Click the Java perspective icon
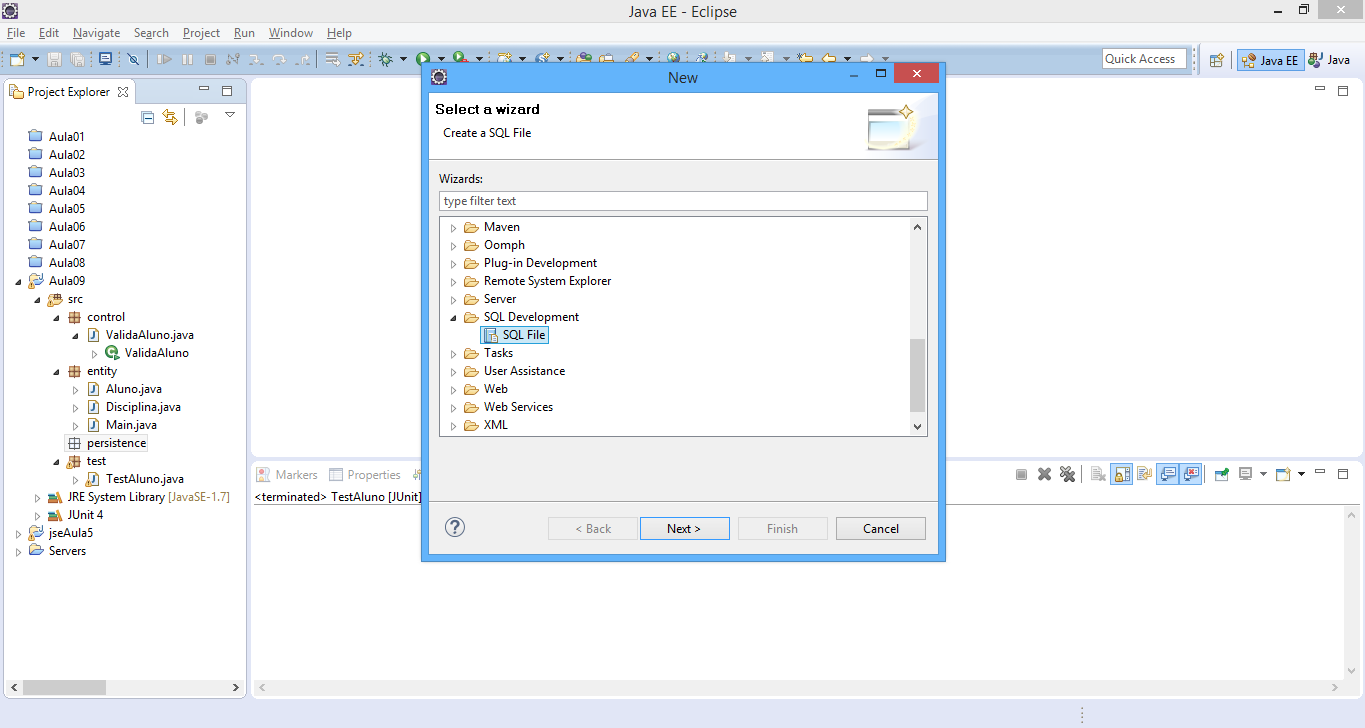This screenshot has width=1365, height=728. click(1329, 60)
